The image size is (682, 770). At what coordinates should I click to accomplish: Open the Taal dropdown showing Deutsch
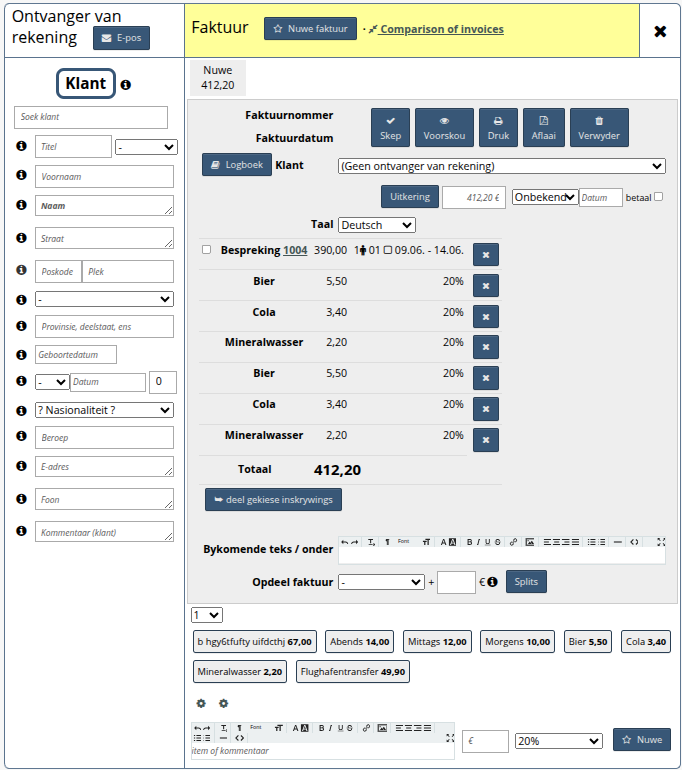(377, 225)
